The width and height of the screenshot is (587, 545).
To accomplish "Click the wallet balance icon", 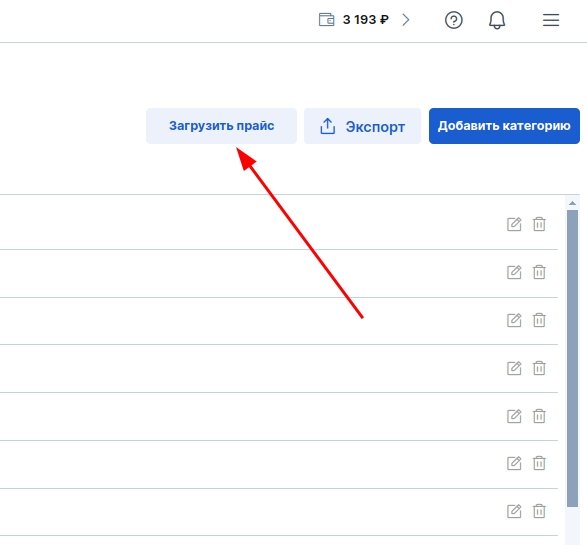I will point(326,19).
